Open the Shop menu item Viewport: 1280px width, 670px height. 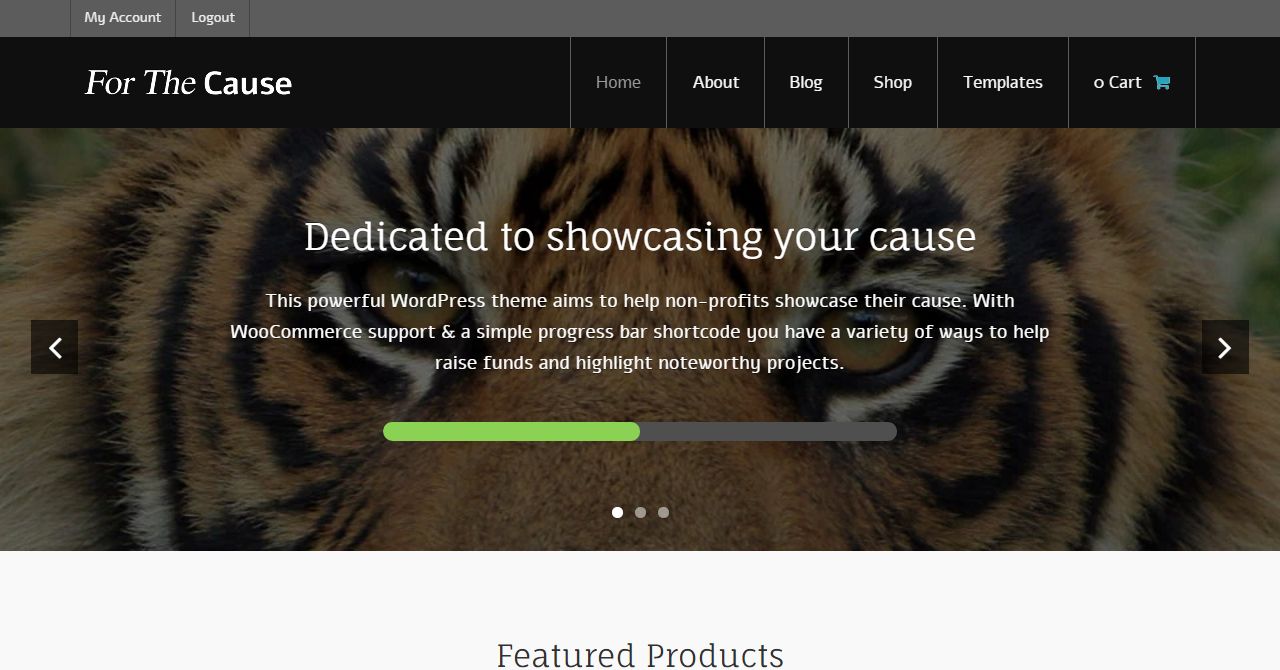[x=893, y=82]
